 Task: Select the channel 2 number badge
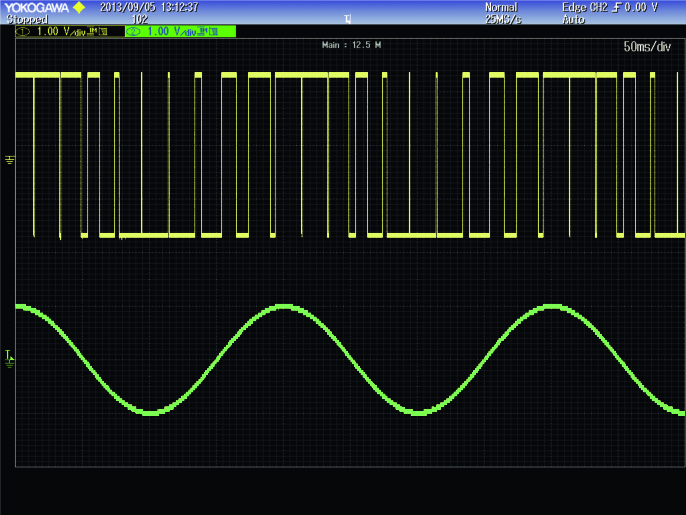coord(133,32)
